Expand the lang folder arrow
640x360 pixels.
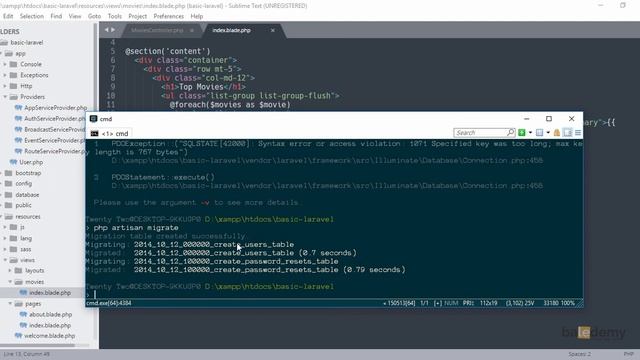pos(5,238)
